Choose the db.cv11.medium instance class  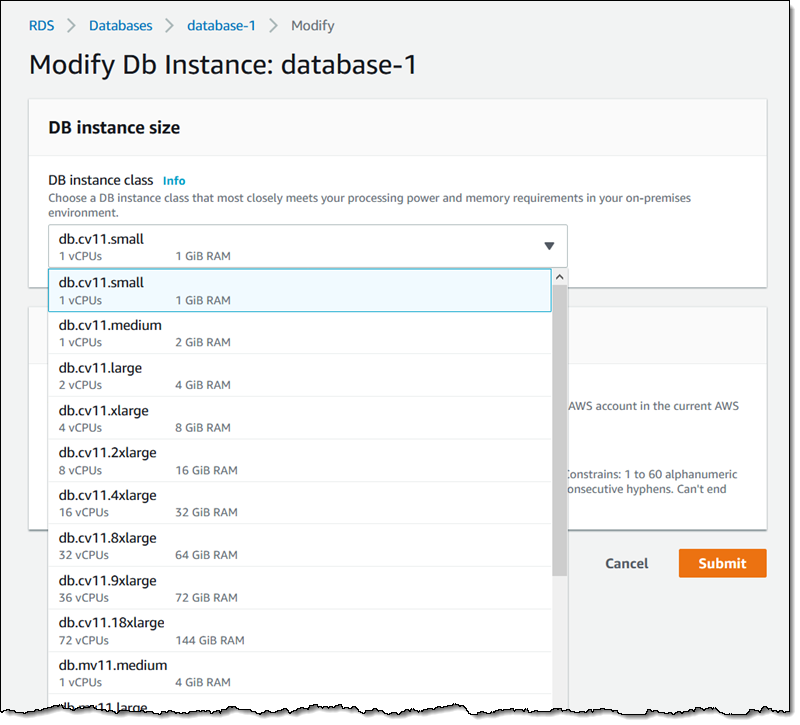(300, 333)
